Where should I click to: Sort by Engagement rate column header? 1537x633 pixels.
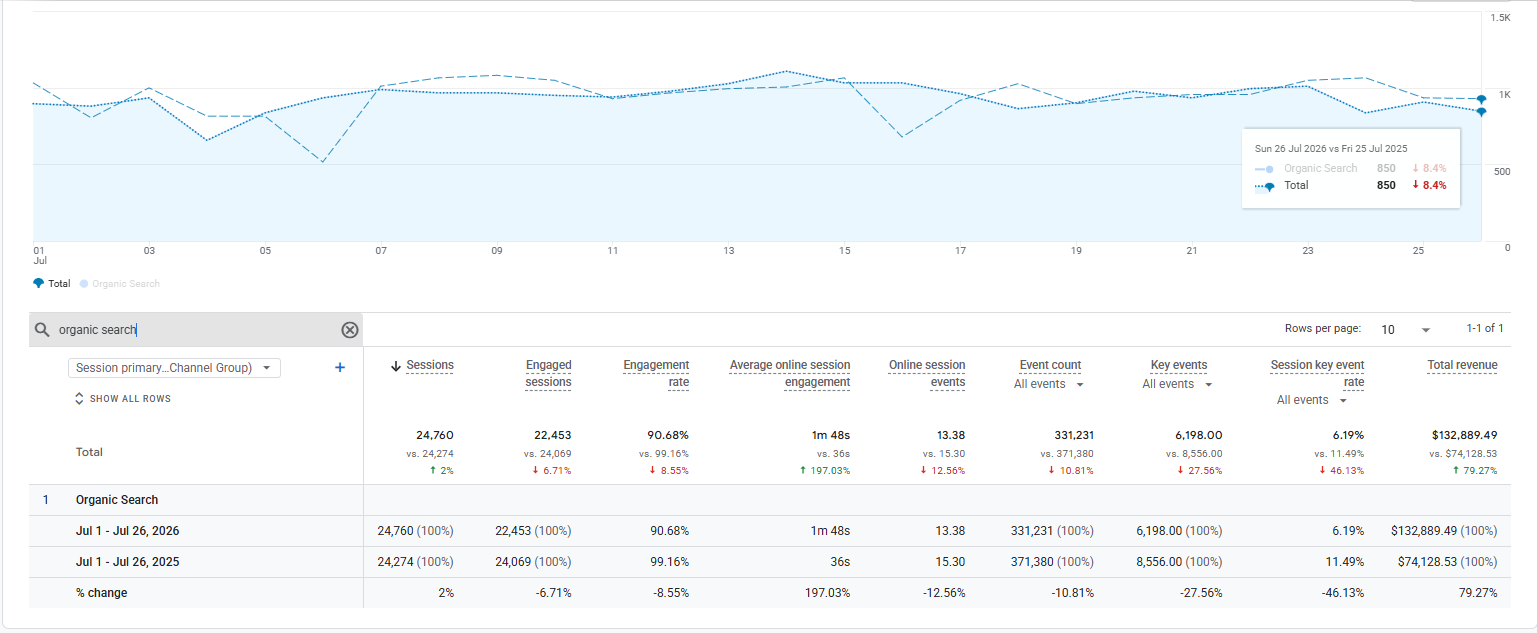click(656, 373)
